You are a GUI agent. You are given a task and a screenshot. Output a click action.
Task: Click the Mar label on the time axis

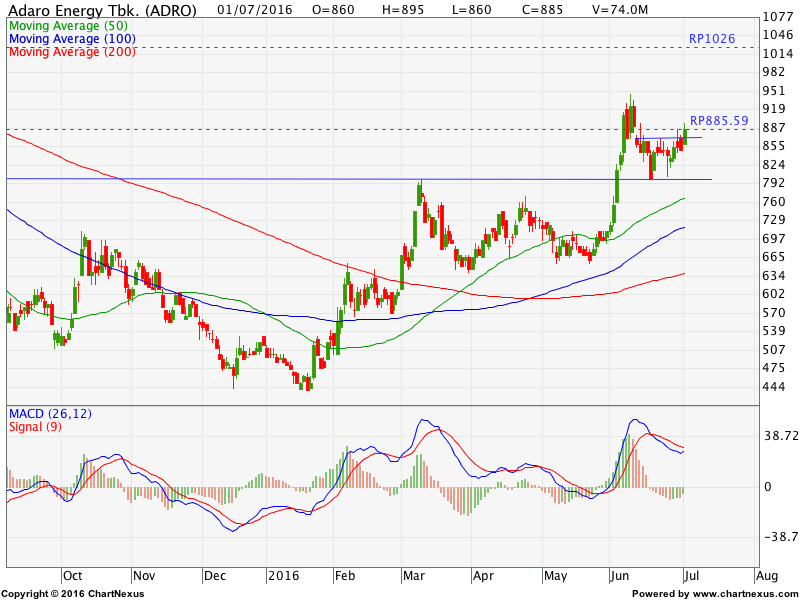tap(412, 576)
